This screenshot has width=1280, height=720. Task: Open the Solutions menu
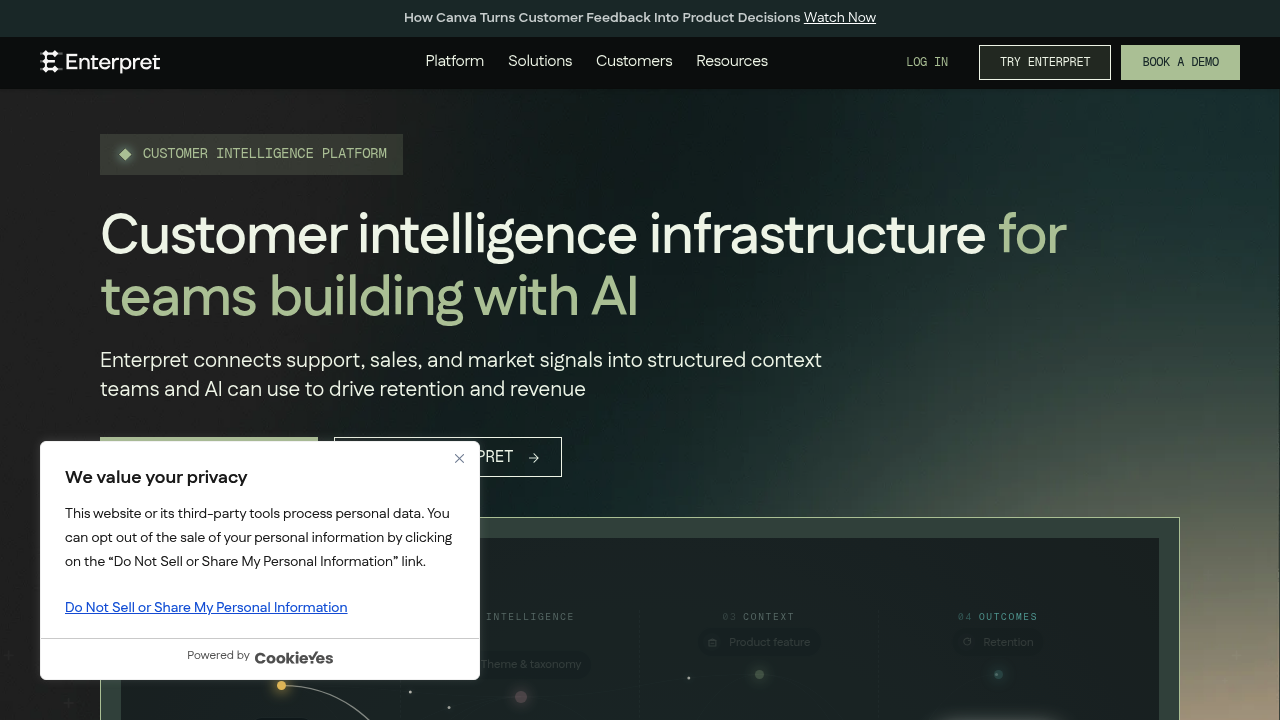tap(540, 61)
